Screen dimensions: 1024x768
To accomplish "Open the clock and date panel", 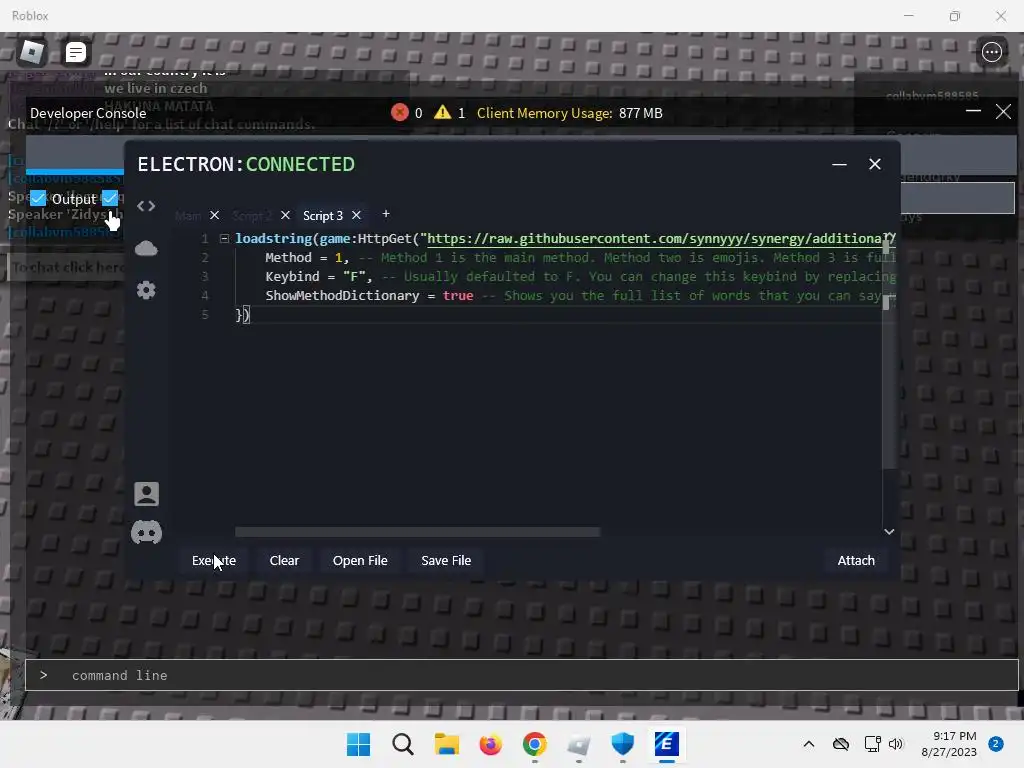I will coord(948,744).
